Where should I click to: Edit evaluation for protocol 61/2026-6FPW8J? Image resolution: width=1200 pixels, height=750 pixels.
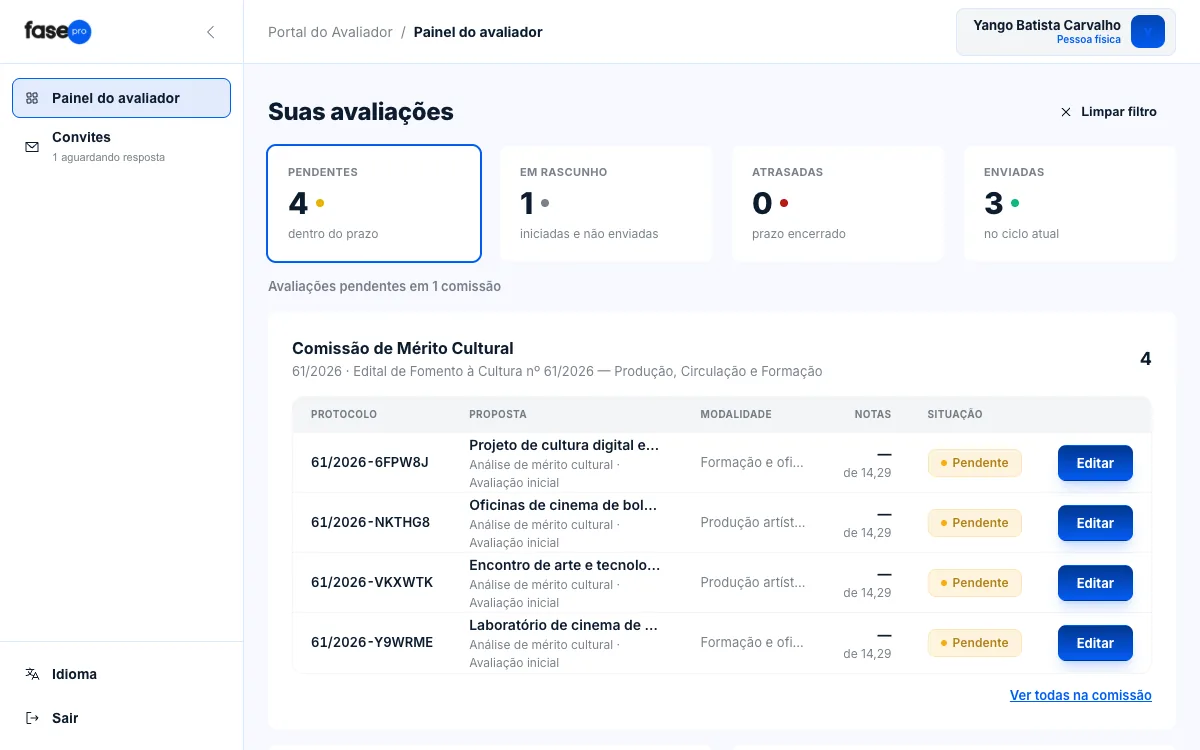pos(1095,463)
